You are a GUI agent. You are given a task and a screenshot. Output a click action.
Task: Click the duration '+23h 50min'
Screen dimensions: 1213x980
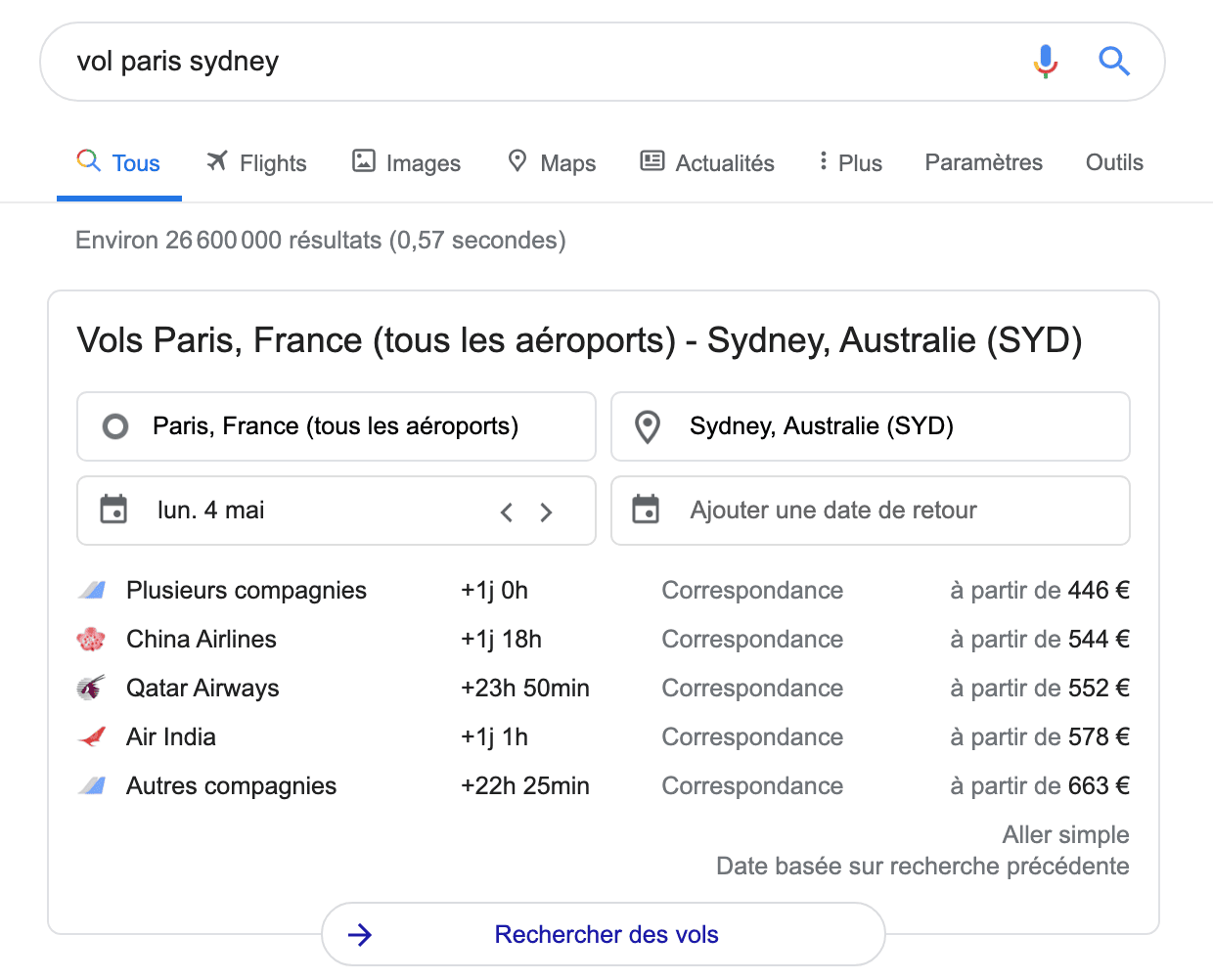[x=525, y=689]
